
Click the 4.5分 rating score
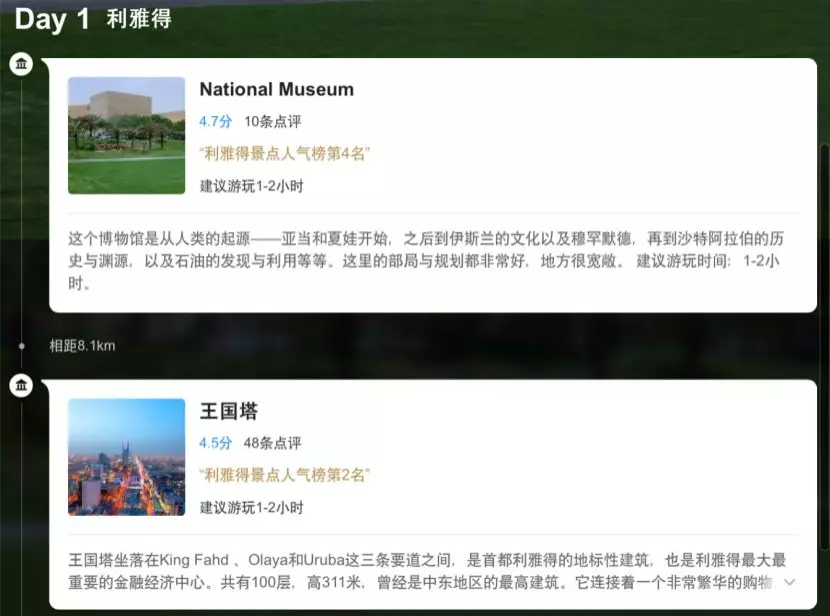pos(215,443)
